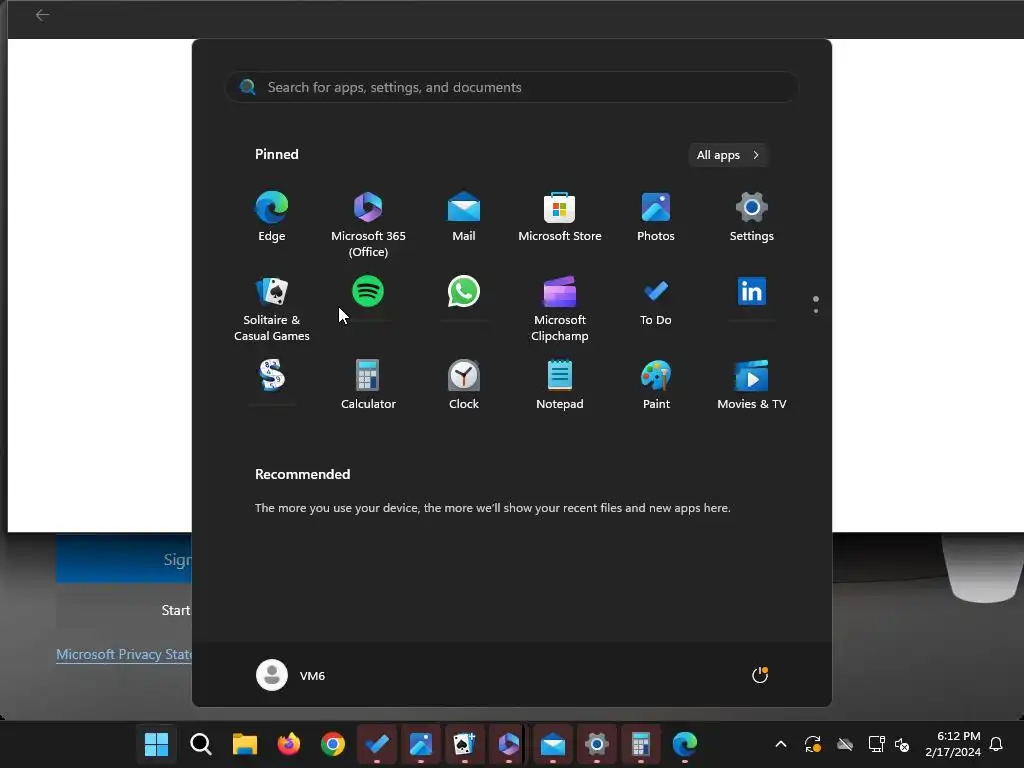Switch to Settings on the taskbar

596,744
